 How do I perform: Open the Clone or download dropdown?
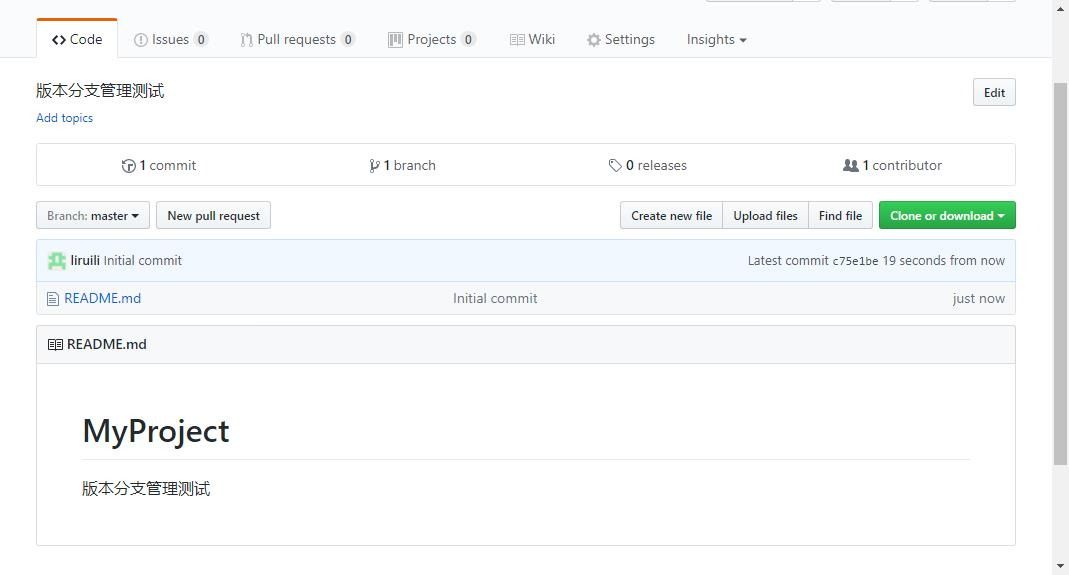tap(947, 216)
